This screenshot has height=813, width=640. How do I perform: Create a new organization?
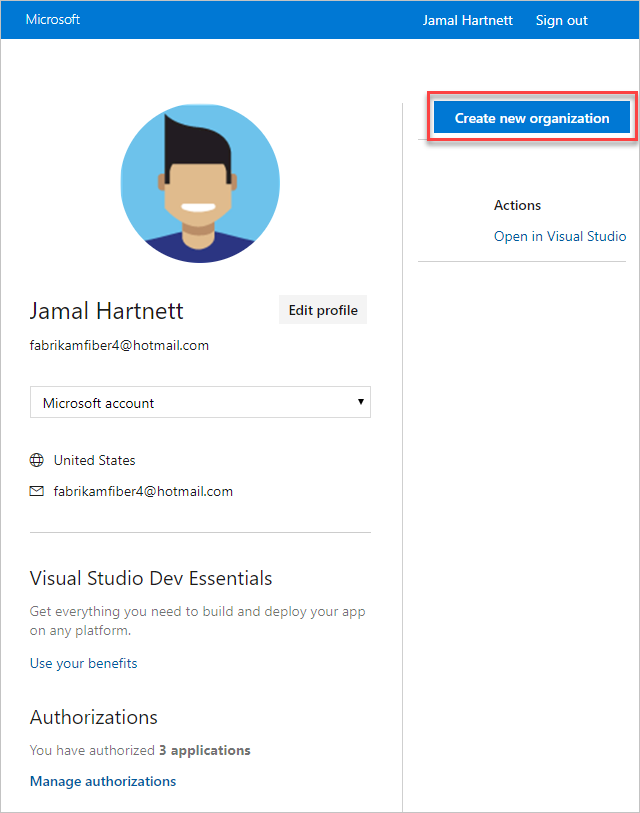pyautogui.click(x=531, y=118)
